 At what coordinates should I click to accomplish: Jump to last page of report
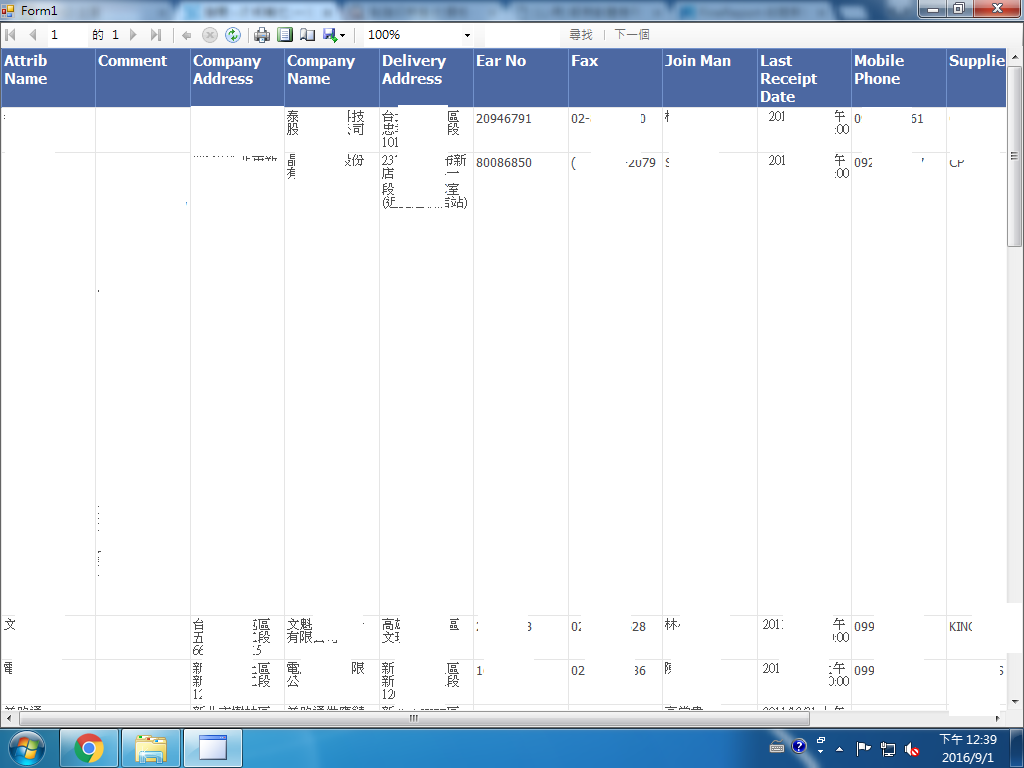155,35
